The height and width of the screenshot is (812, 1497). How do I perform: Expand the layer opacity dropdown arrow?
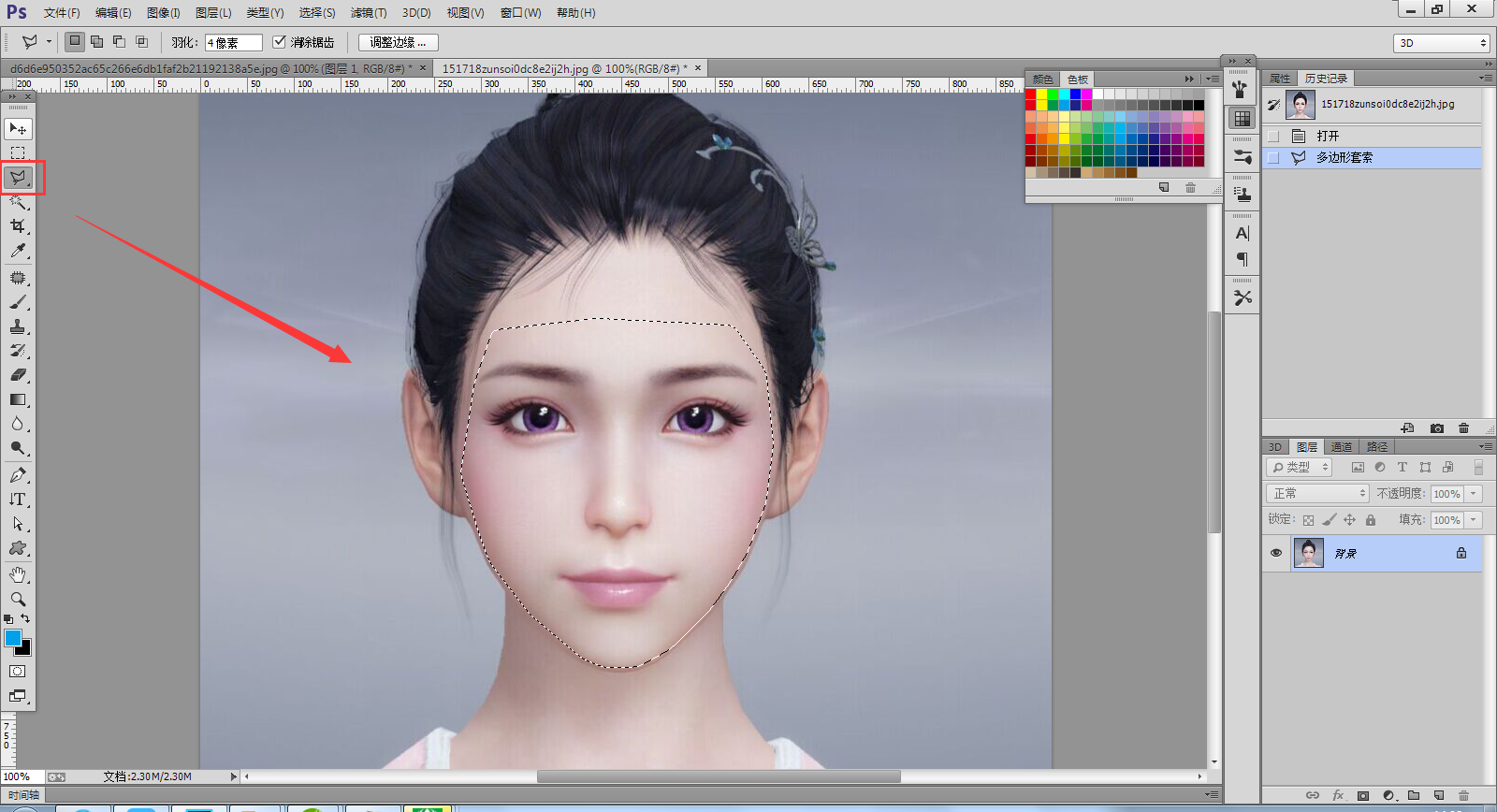tap(1474, 493)
